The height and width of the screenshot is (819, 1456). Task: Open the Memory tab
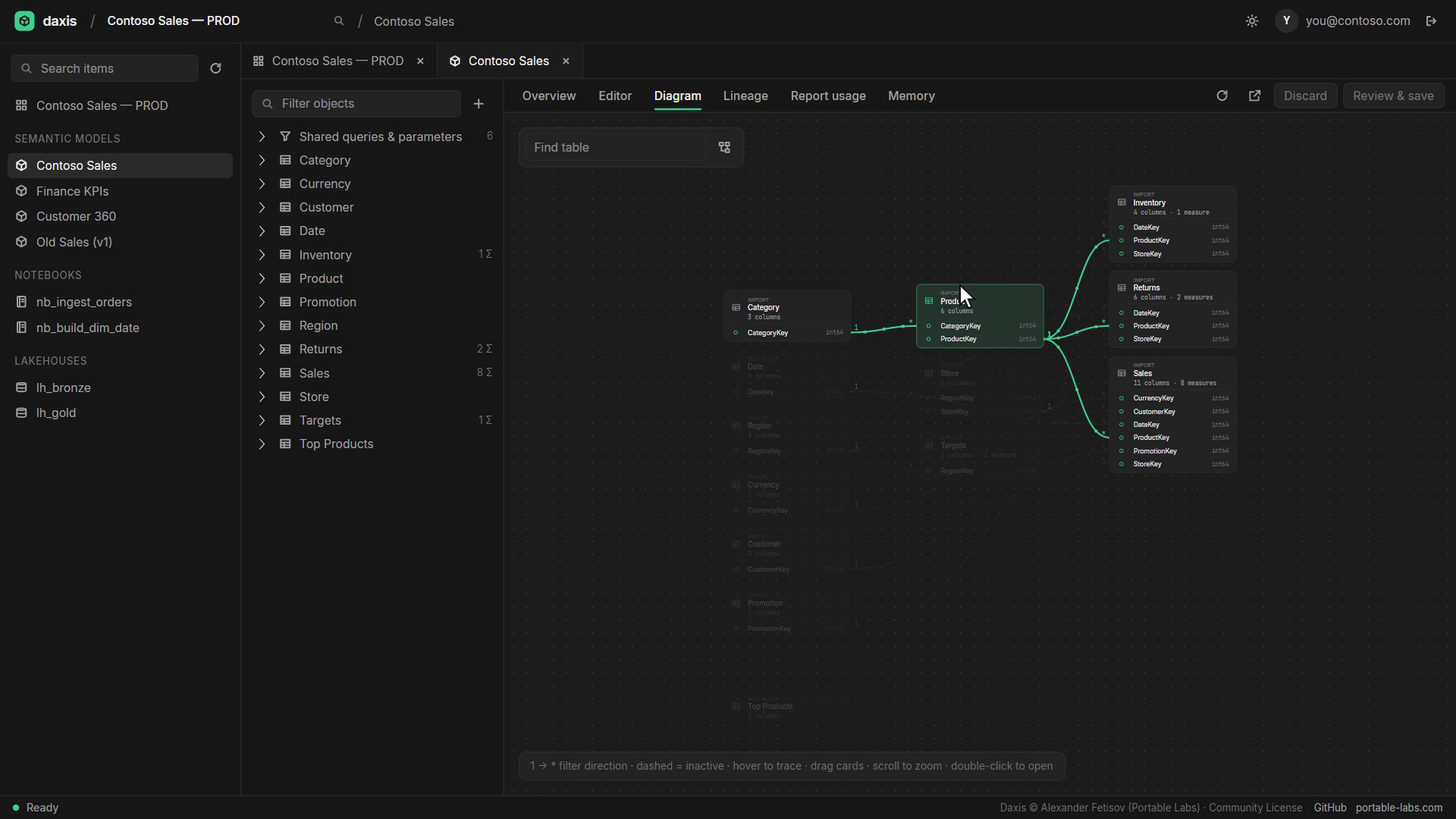coord(912,96)
